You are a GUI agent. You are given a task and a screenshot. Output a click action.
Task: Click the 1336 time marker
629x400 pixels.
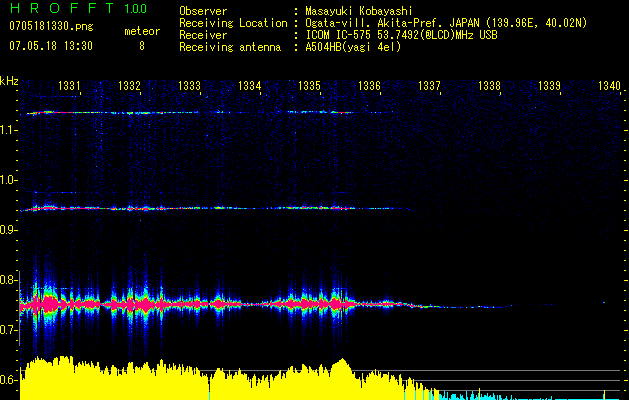[x=369, y=85]
